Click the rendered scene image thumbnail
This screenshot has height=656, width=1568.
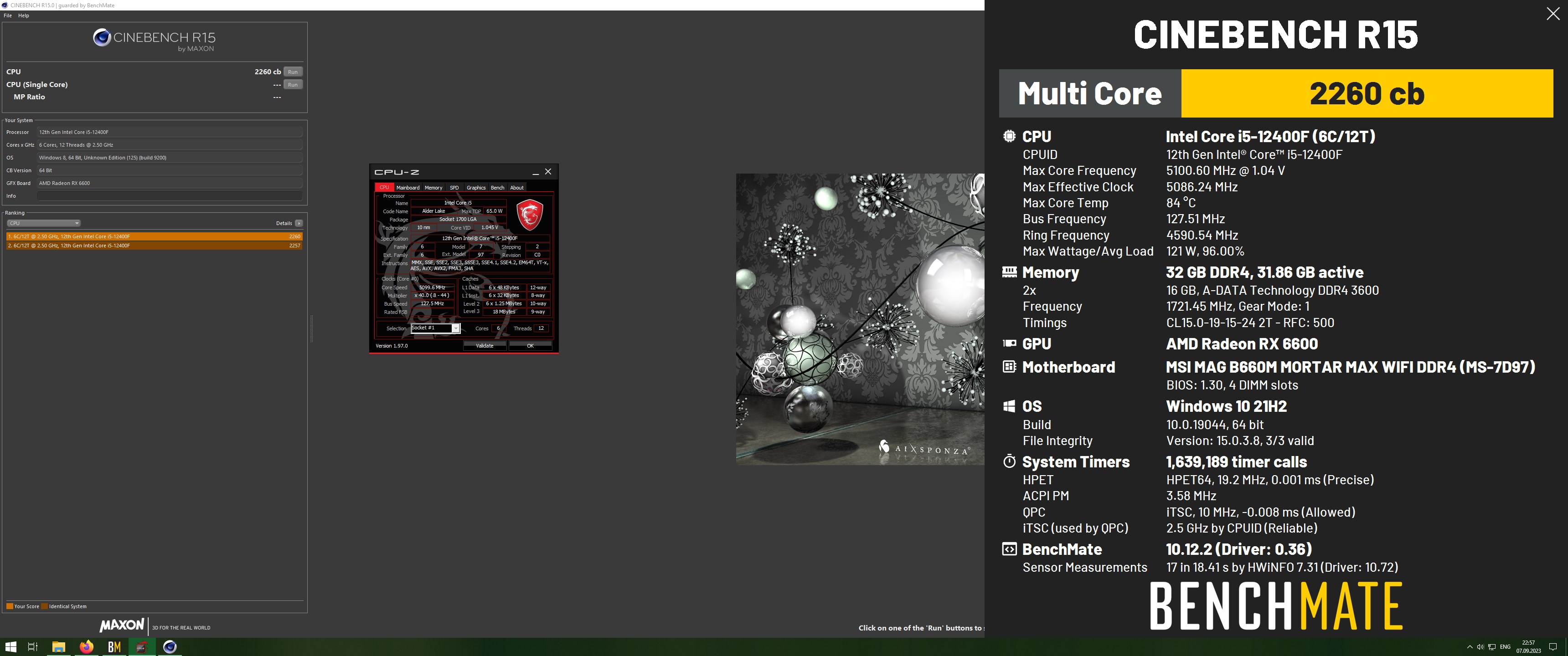[860, 319]
